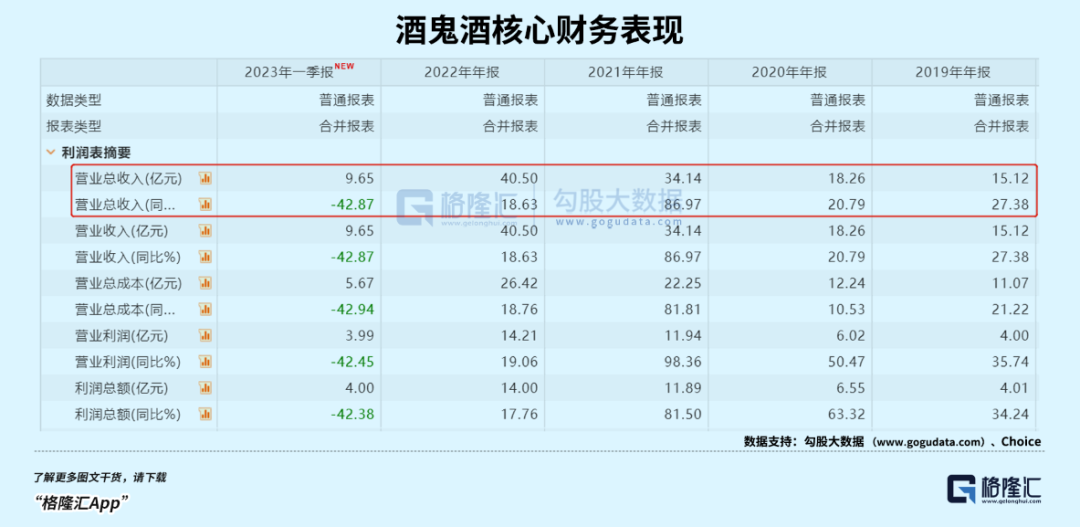1080x527 pixels.
Task: Select the 2023年一季报 column header
Action: (x=299, y=72)
